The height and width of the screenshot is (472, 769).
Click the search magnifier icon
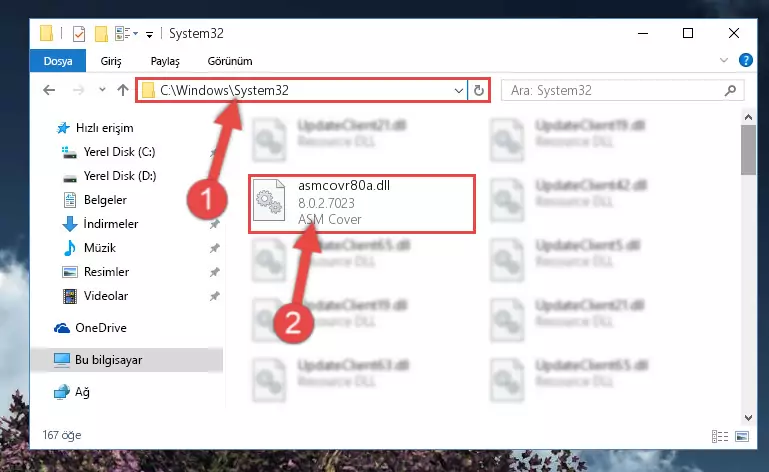730,90
